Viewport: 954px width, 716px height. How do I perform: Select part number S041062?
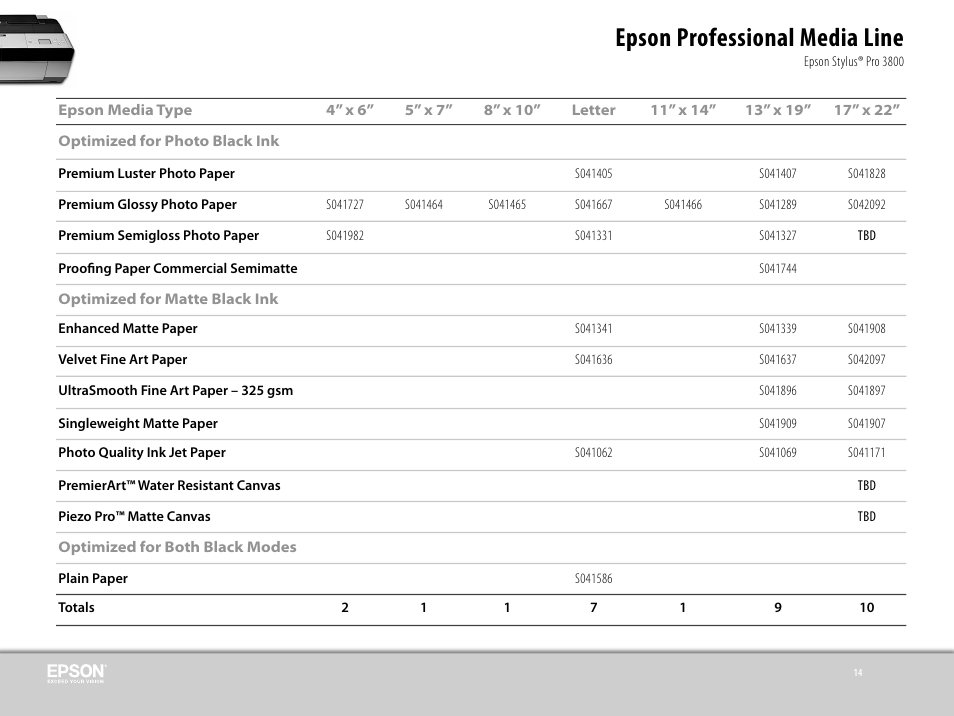click(593, 453)
